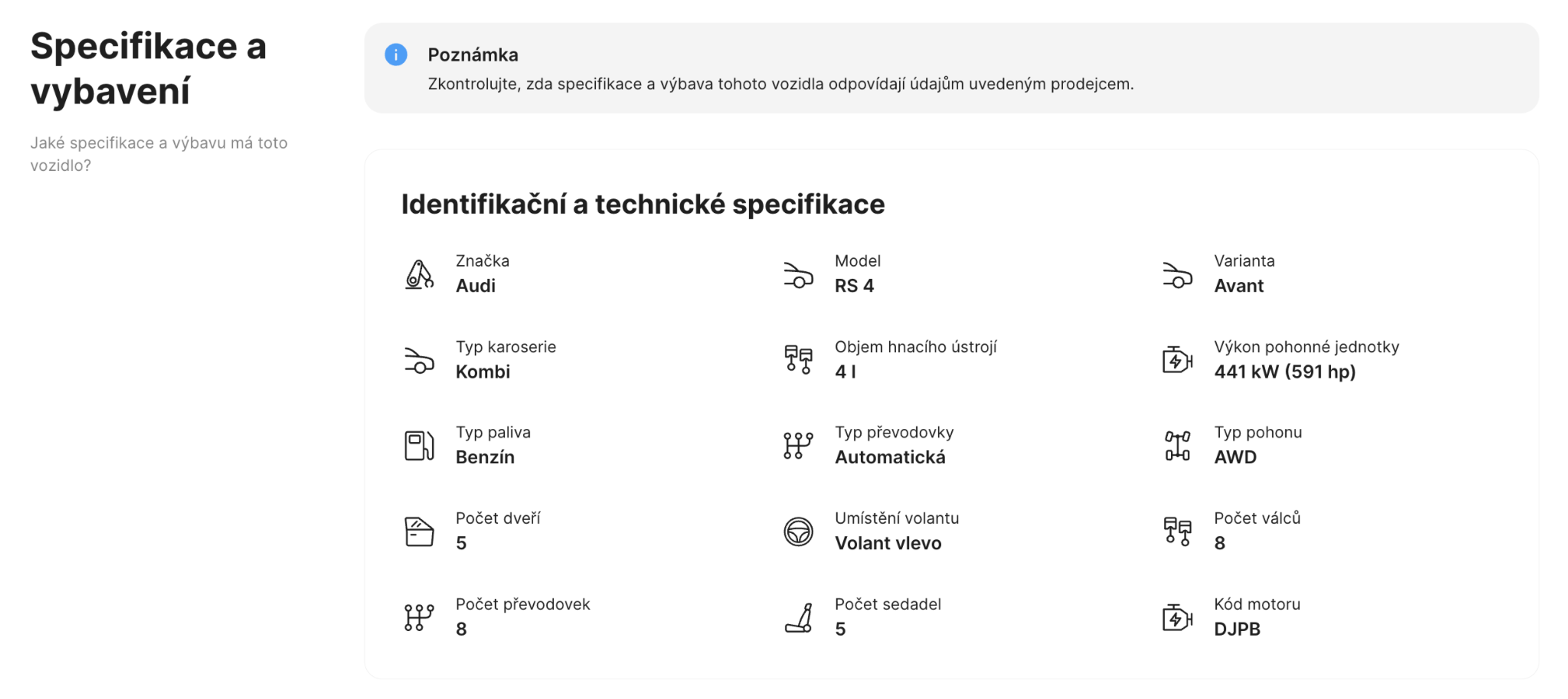This screenshot has height=699, width=1568.
Task: Click the gearbox icon next to Typ převodovky
Action: (x=799, y=445)
